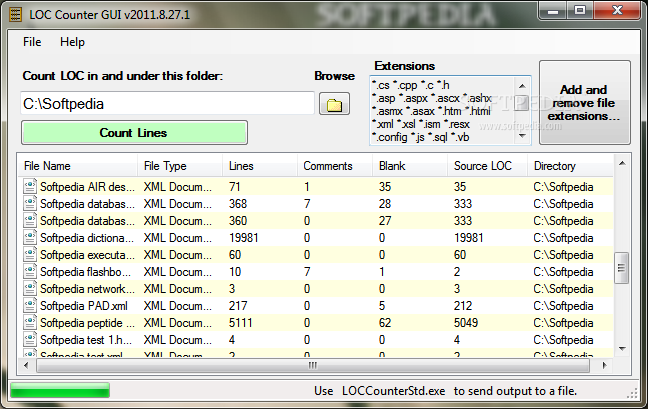Select the Softpedia executa... file name
This screenshot has height=409, width=648.
[87, 255]
